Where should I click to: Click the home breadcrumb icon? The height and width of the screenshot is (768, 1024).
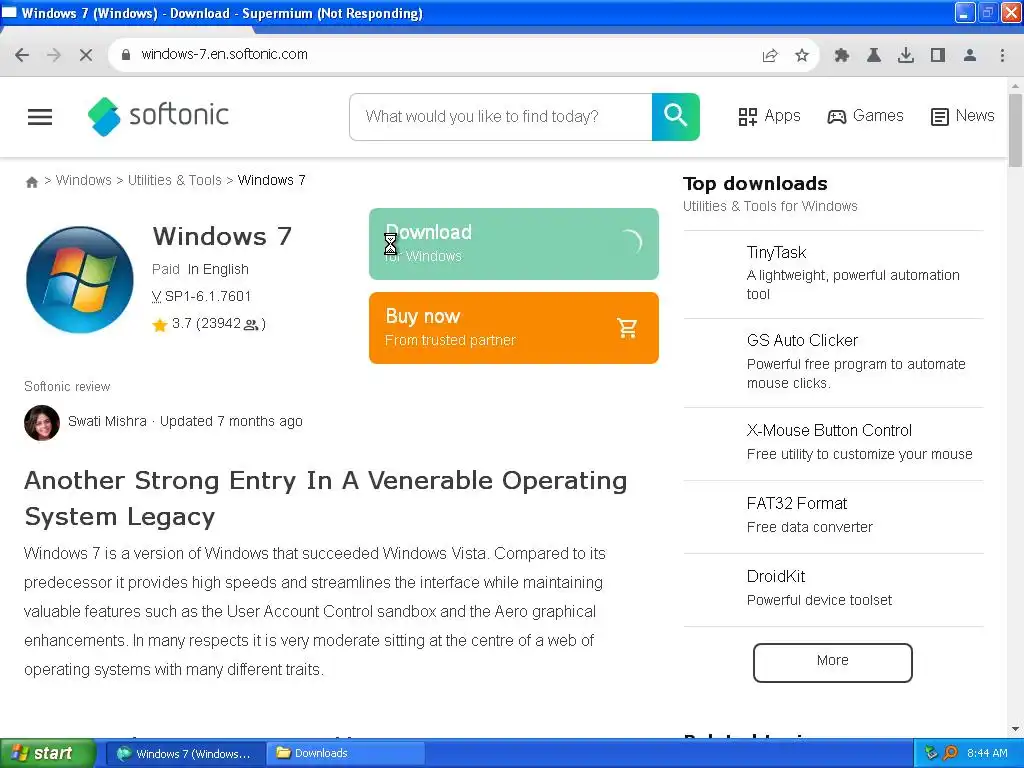[x=31, y=182]
